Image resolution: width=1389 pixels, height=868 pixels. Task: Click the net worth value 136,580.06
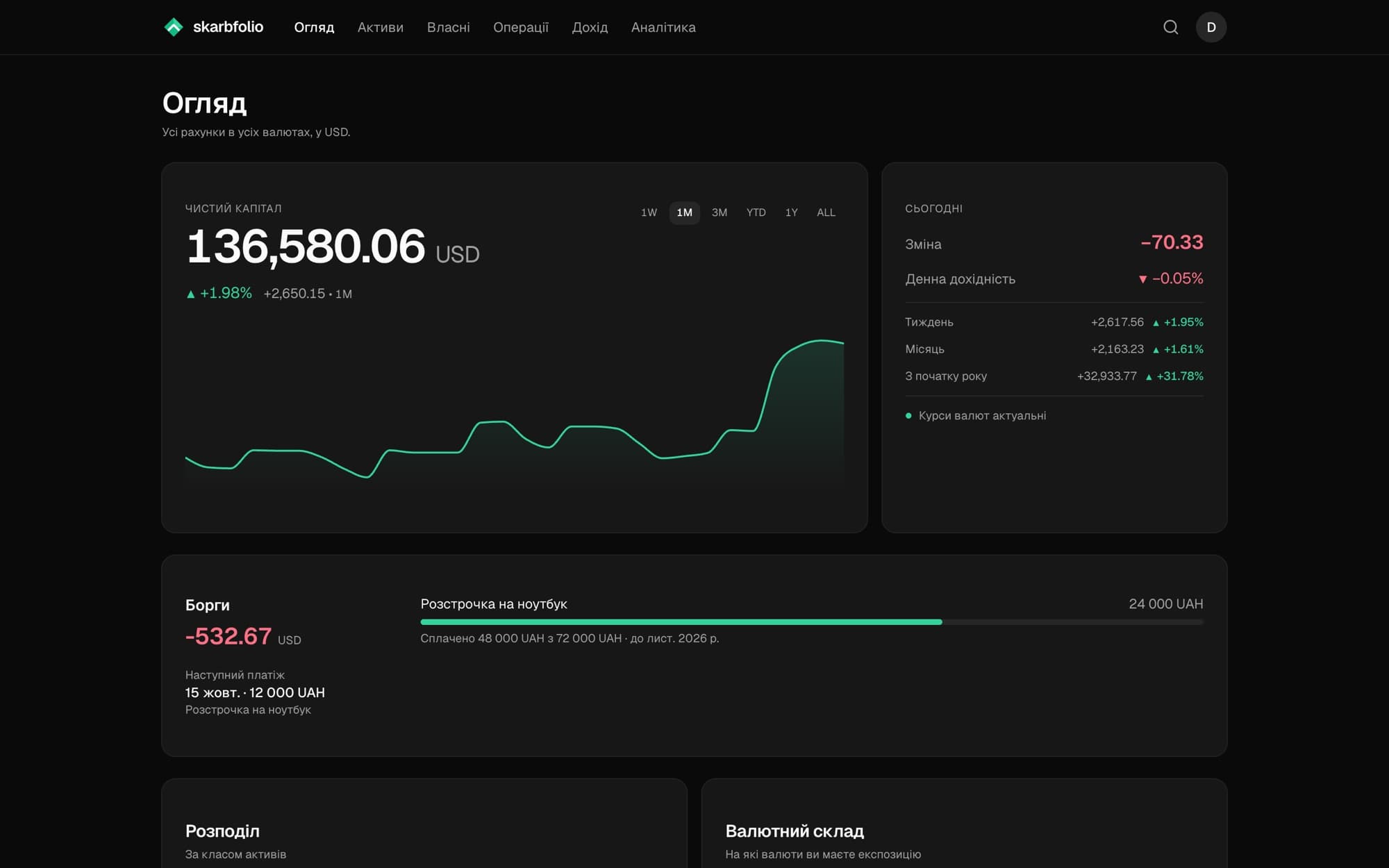(306, 247)
